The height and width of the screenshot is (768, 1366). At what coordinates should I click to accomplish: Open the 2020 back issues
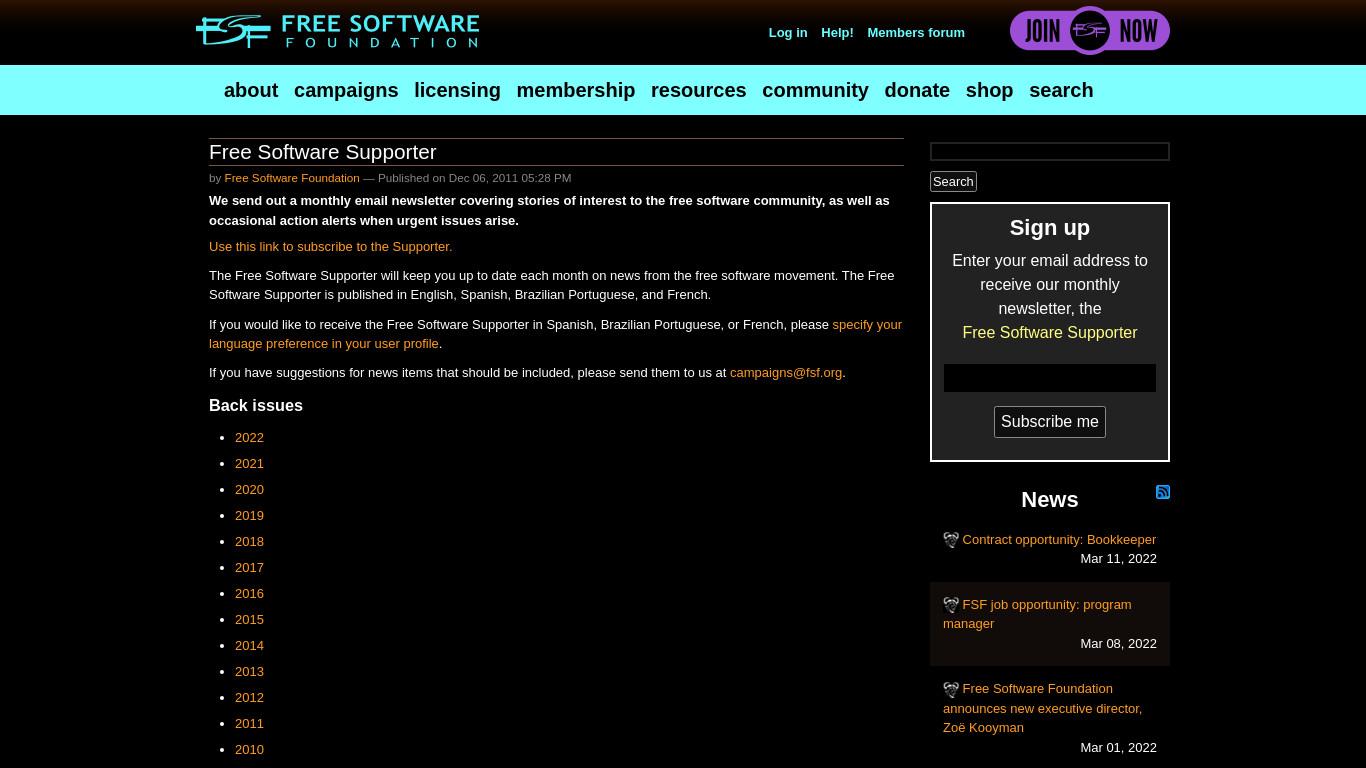(249, 489)
